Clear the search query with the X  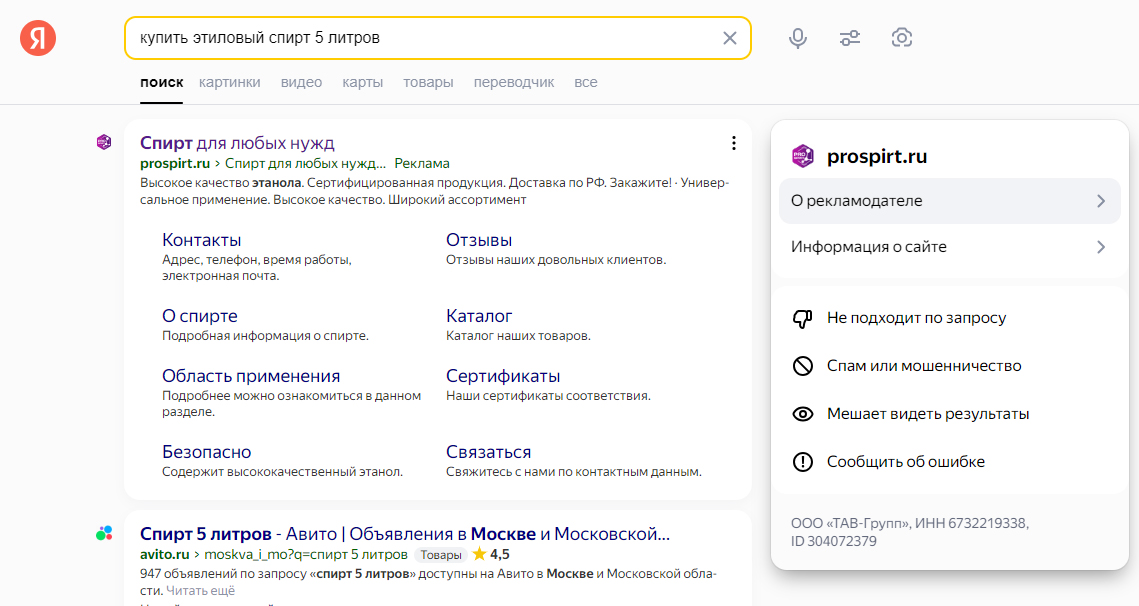coord(730,38)
